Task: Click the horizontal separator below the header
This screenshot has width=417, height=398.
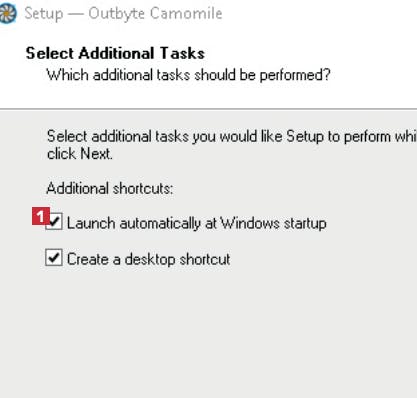Action: (x=208, y=109)
